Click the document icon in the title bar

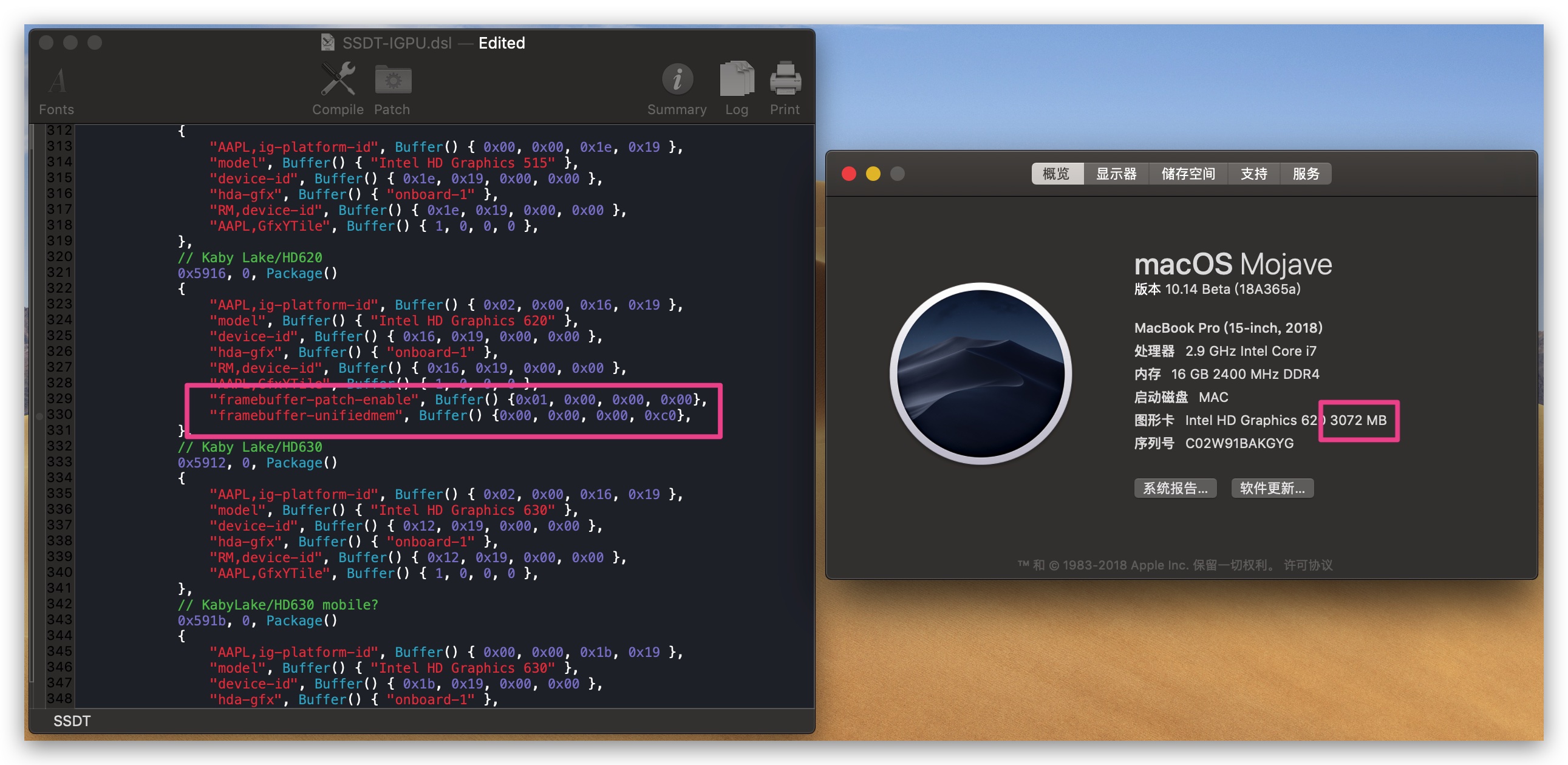[x=327, y=42]
